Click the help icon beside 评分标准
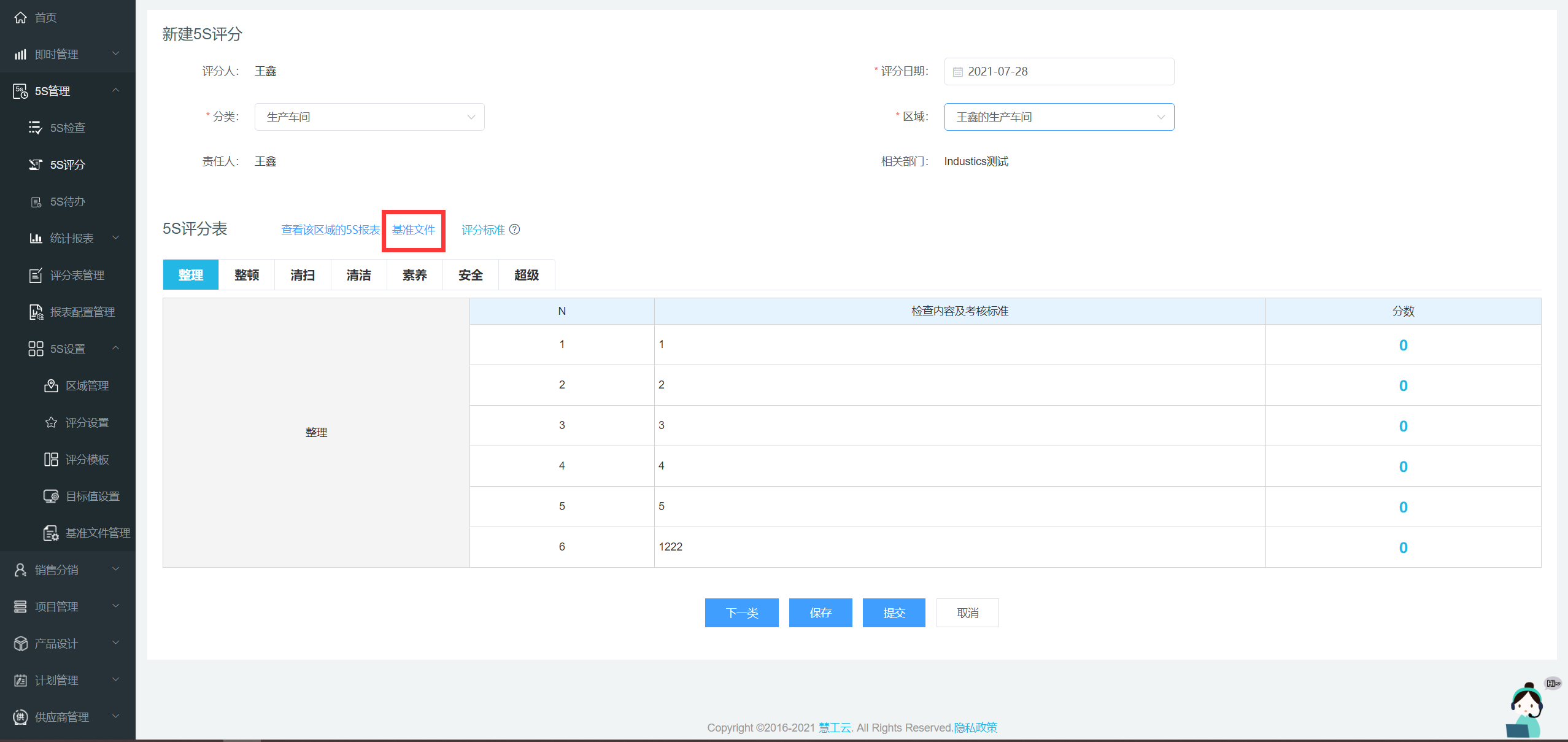 click(515, 230)
